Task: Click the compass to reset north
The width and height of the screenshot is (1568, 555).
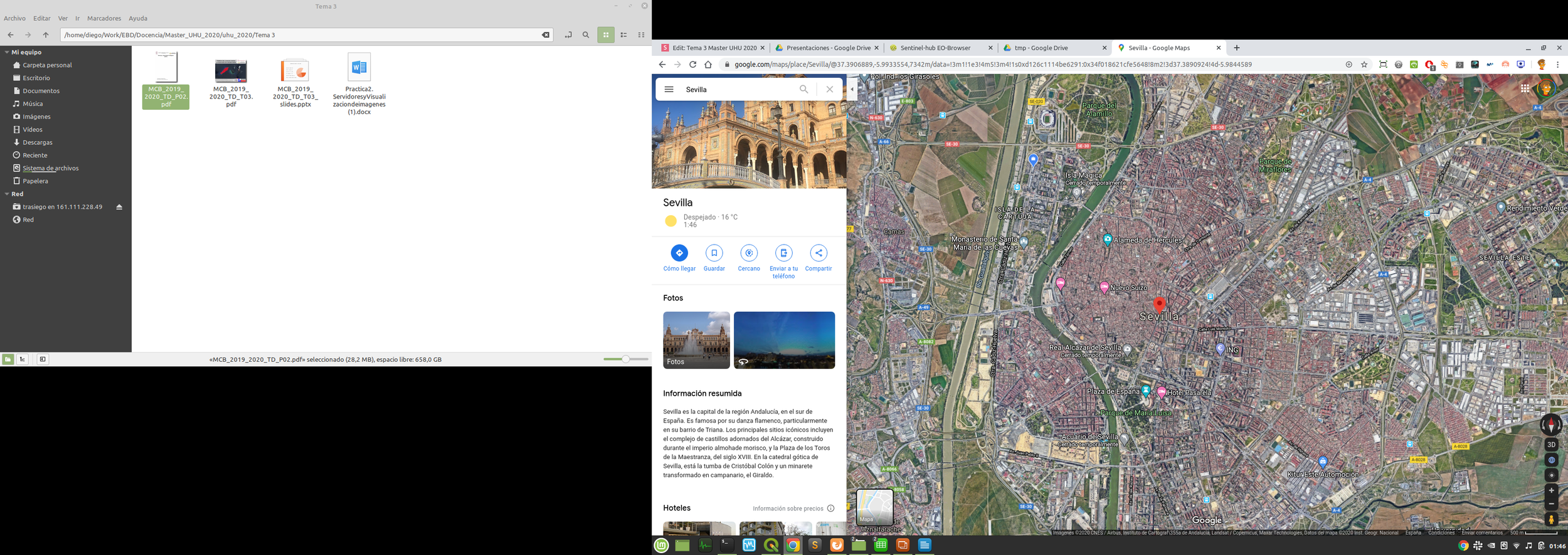Action: (x=1551, y=425)
